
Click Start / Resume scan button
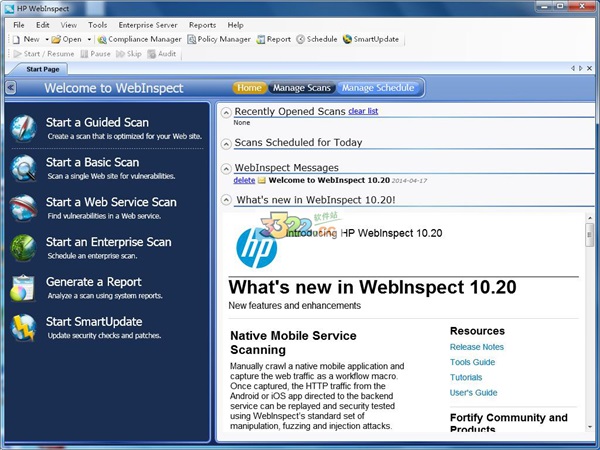(x=44, y=54)
